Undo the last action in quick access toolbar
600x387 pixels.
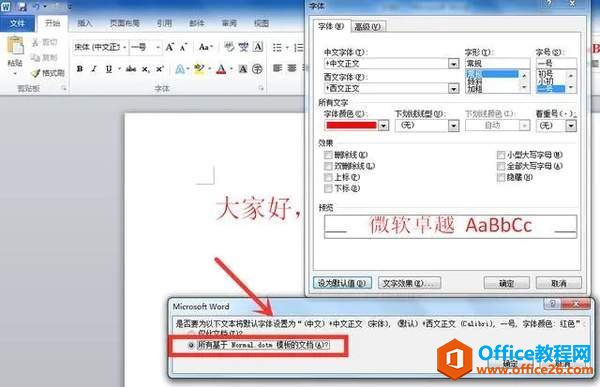[x=37, y=6]
